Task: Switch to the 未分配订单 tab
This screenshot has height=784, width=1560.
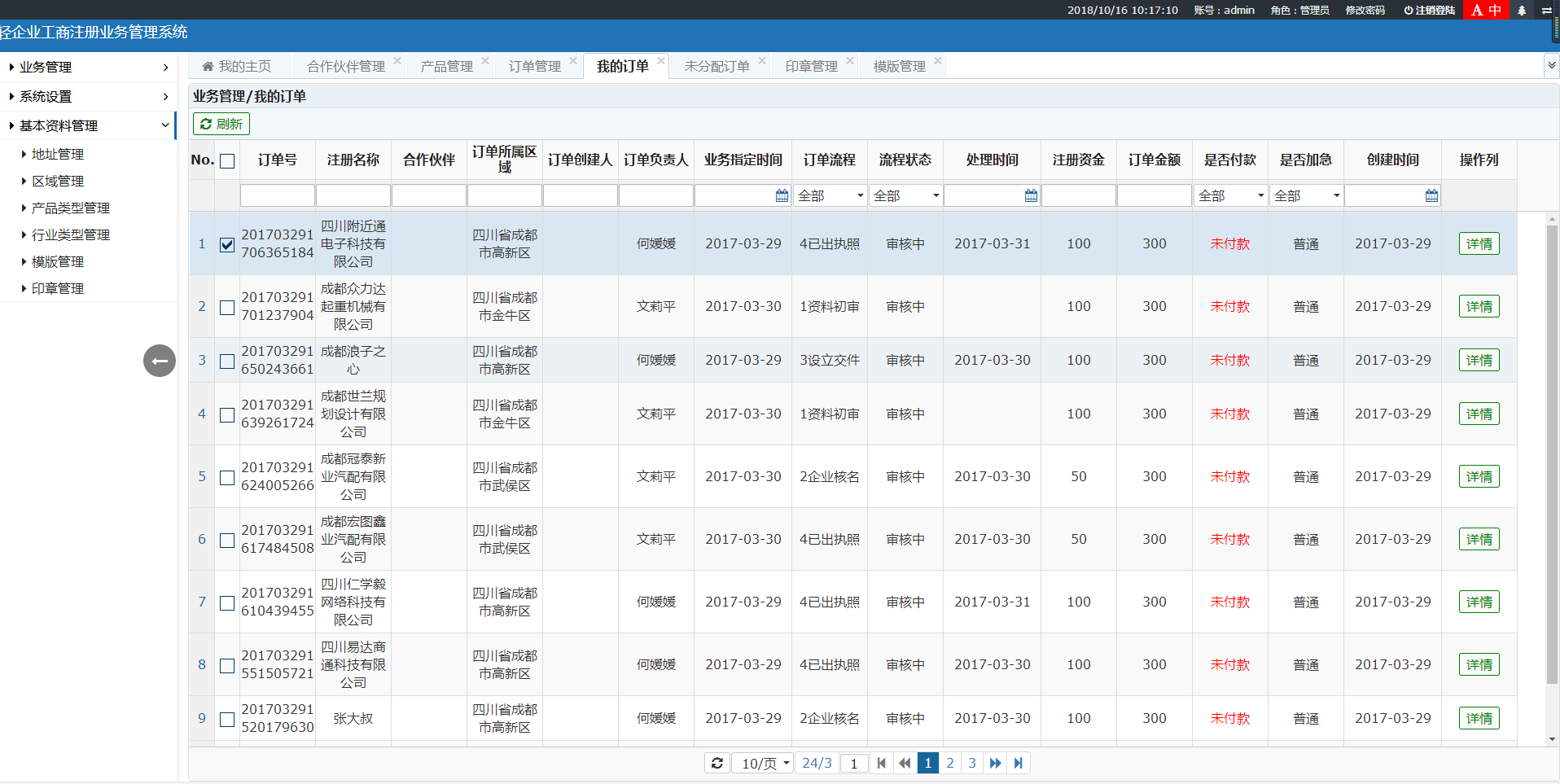Action: pyautogui.click(x=716, y=66)
